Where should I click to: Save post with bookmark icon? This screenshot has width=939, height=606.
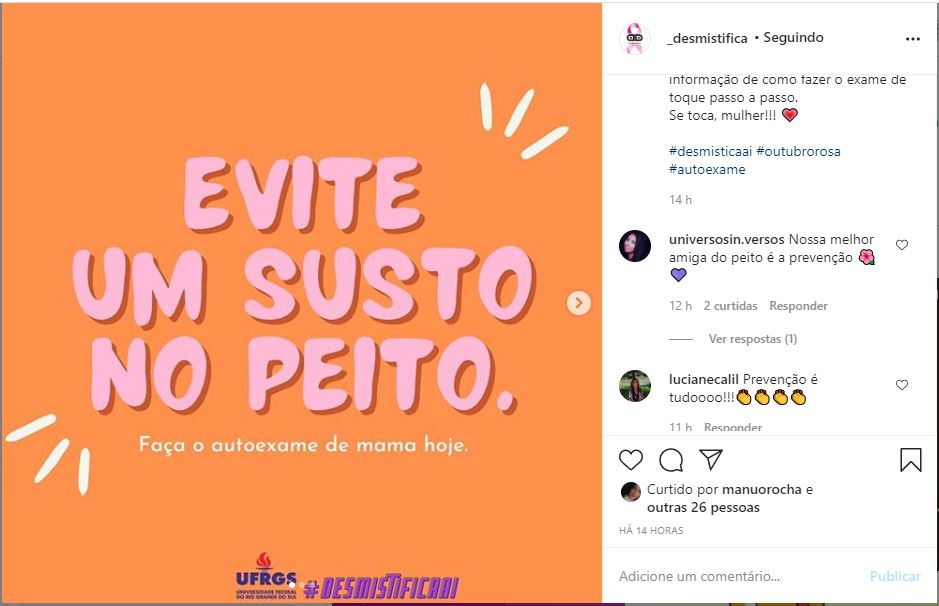[910, 460]
